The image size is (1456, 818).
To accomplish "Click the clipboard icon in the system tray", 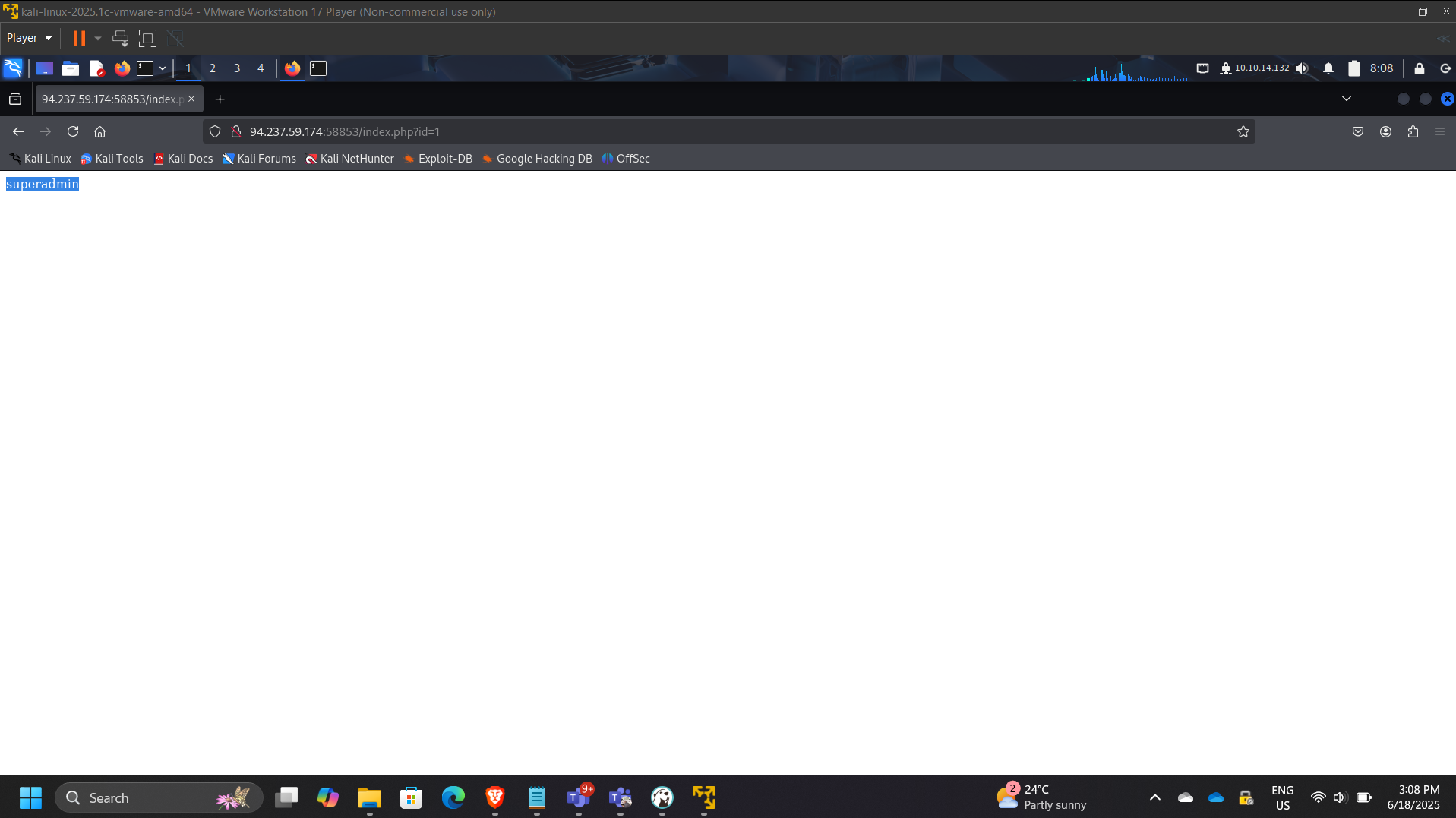I will pos(1353,68).
